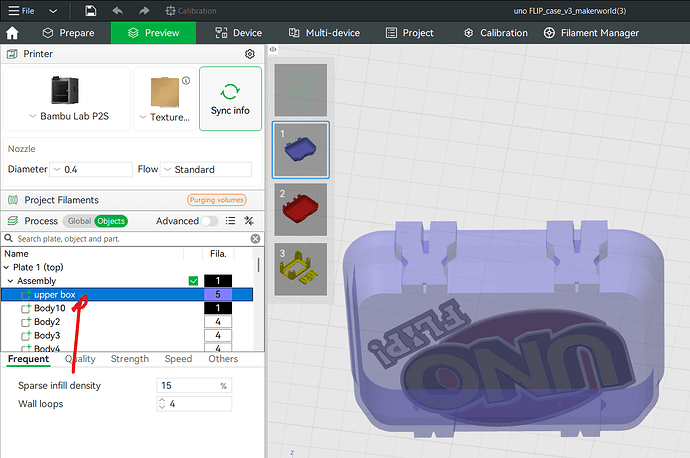The image size is (690, 458).
Task: Select the Body2 part
Action: coord(47,322)
